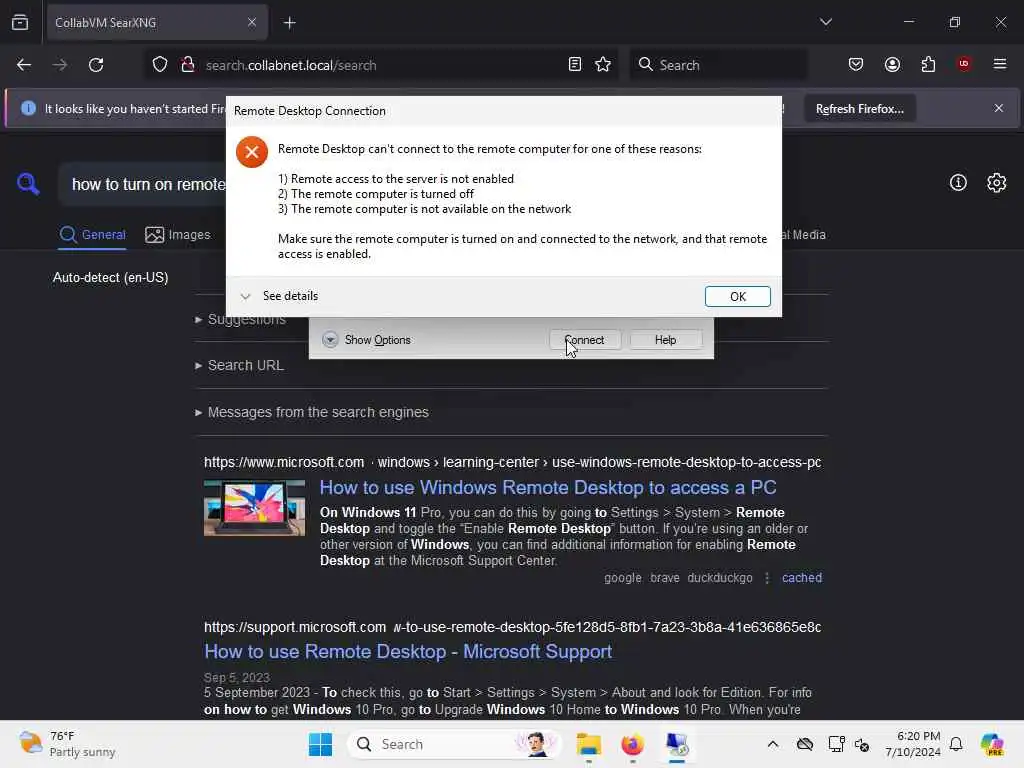Open How to use Remote Desktop - Microsoft Support

pos(408,652)
